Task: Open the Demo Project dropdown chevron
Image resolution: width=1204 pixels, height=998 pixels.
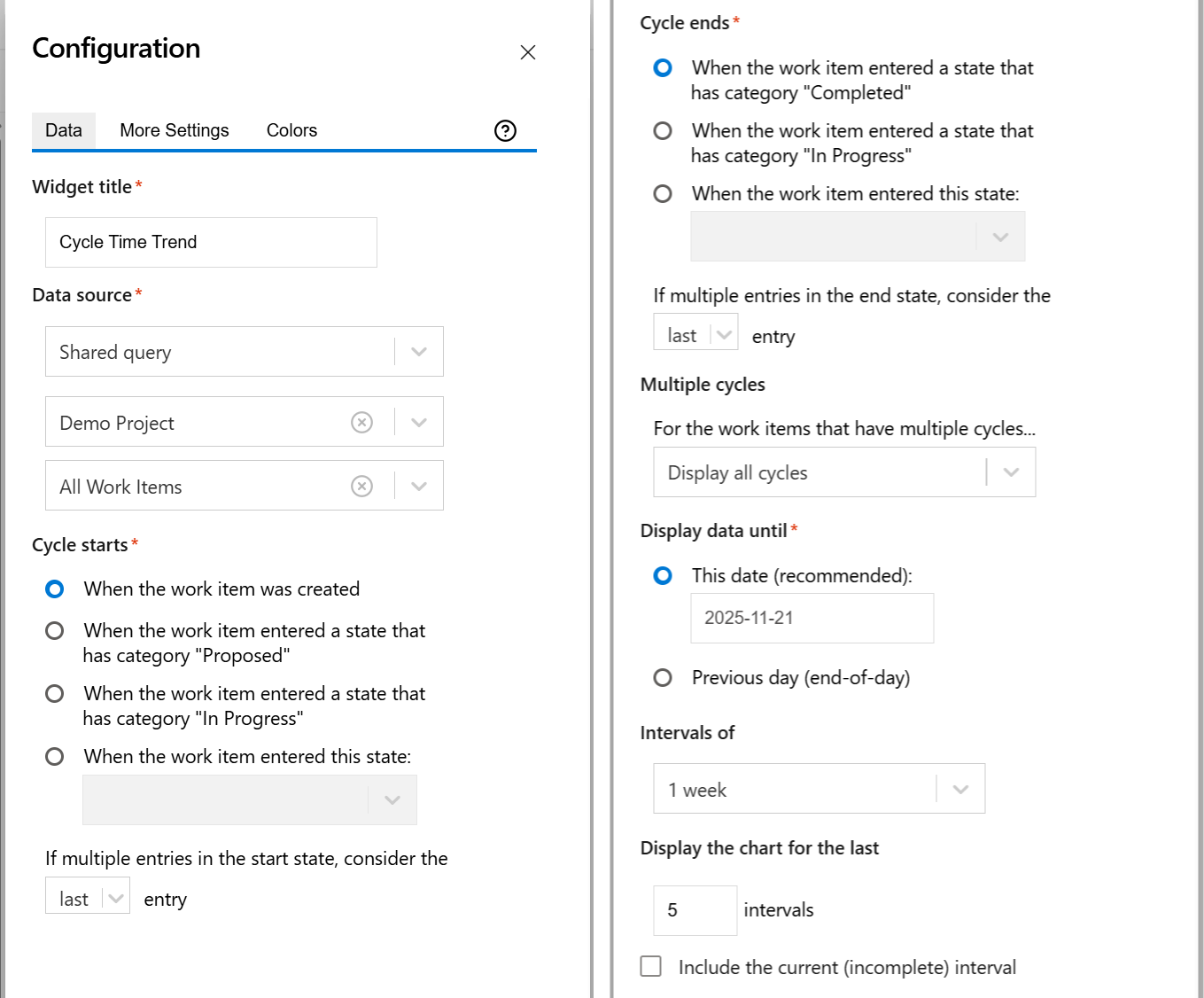Action: click(x=419, y=423)
